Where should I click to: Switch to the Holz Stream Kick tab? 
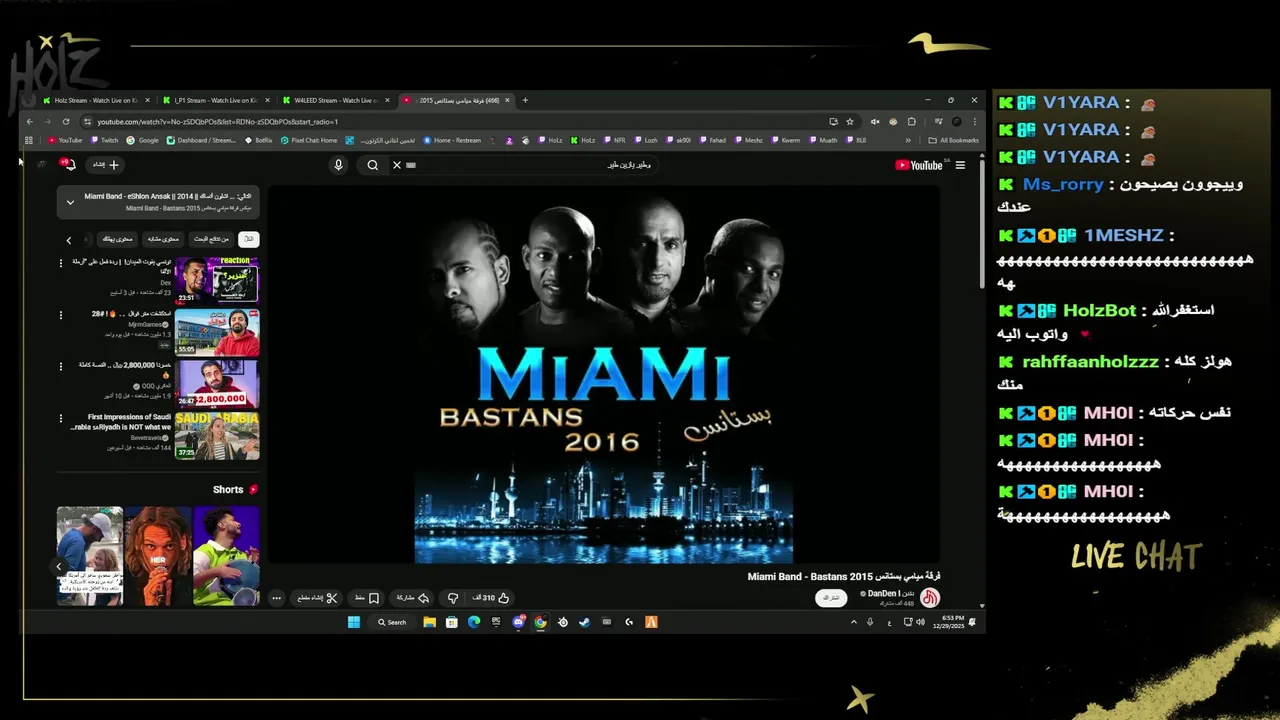click(x=97, y=100)
